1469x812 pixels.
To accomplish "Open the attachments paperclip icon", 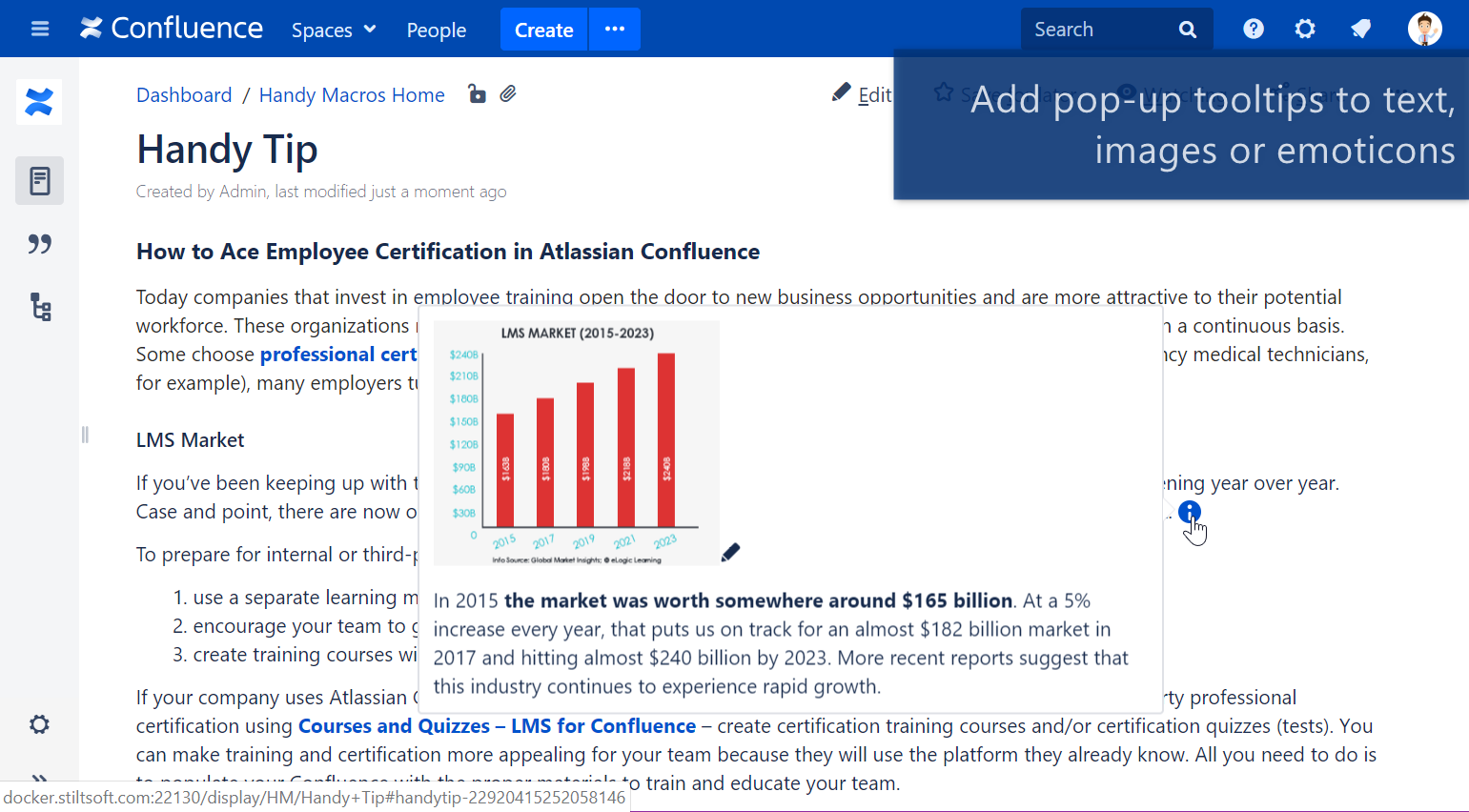I will (508, 93).
